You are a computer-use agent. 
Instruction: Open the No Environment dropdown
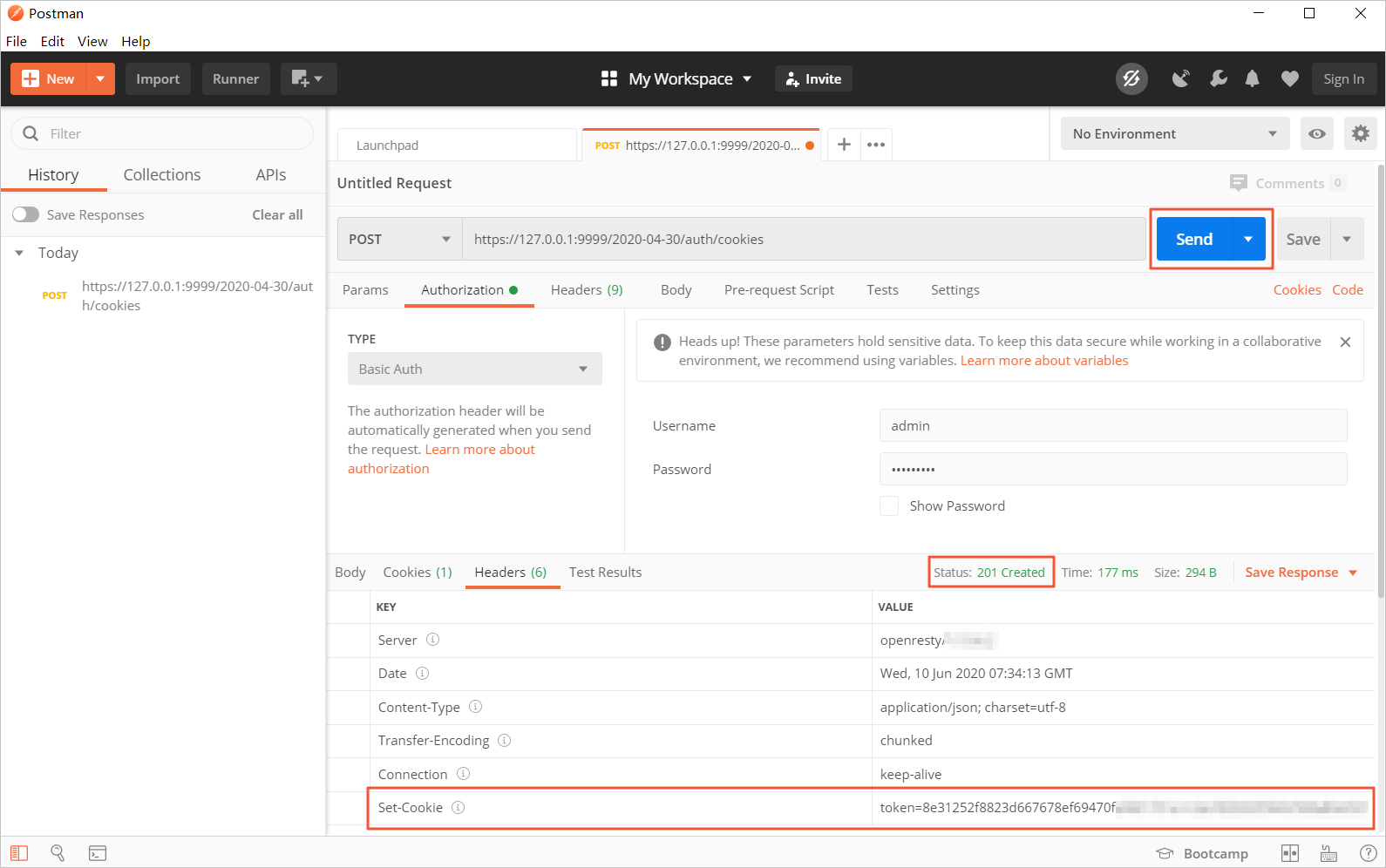pyautogui.click(x=1175, y=133)
